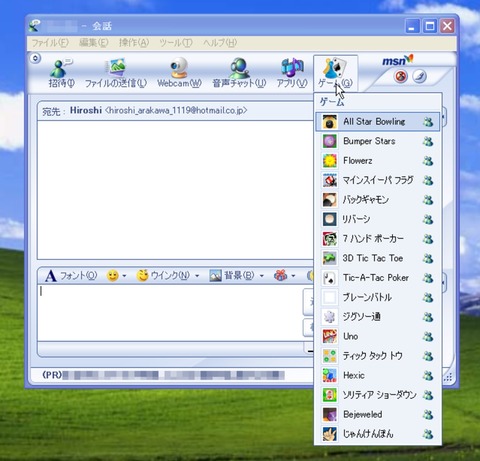The width and height of the screenshot is (480, 461).
Task: Click in the message input box
Action: (170, 313)
